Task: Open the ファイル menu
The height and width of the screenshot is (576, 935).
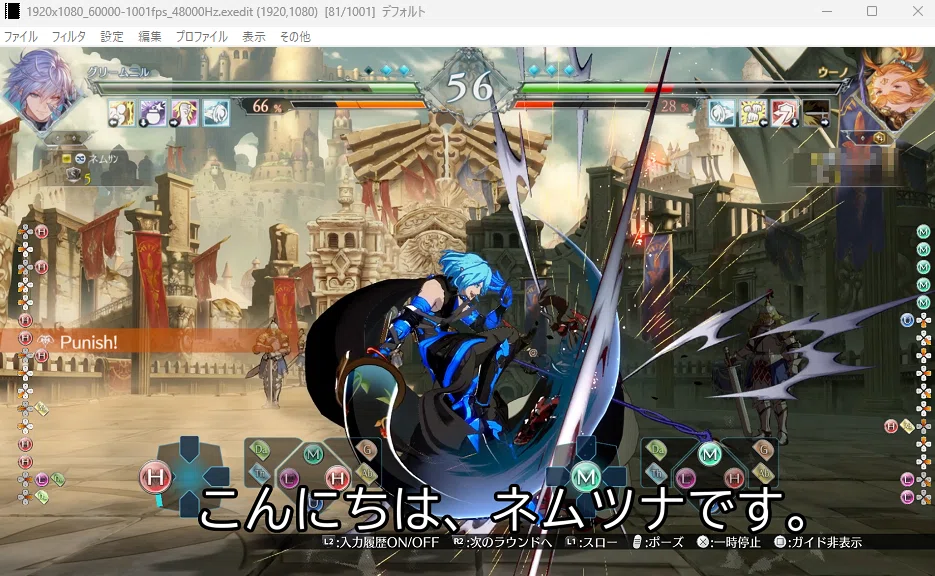Action: [x=21, y=36]
